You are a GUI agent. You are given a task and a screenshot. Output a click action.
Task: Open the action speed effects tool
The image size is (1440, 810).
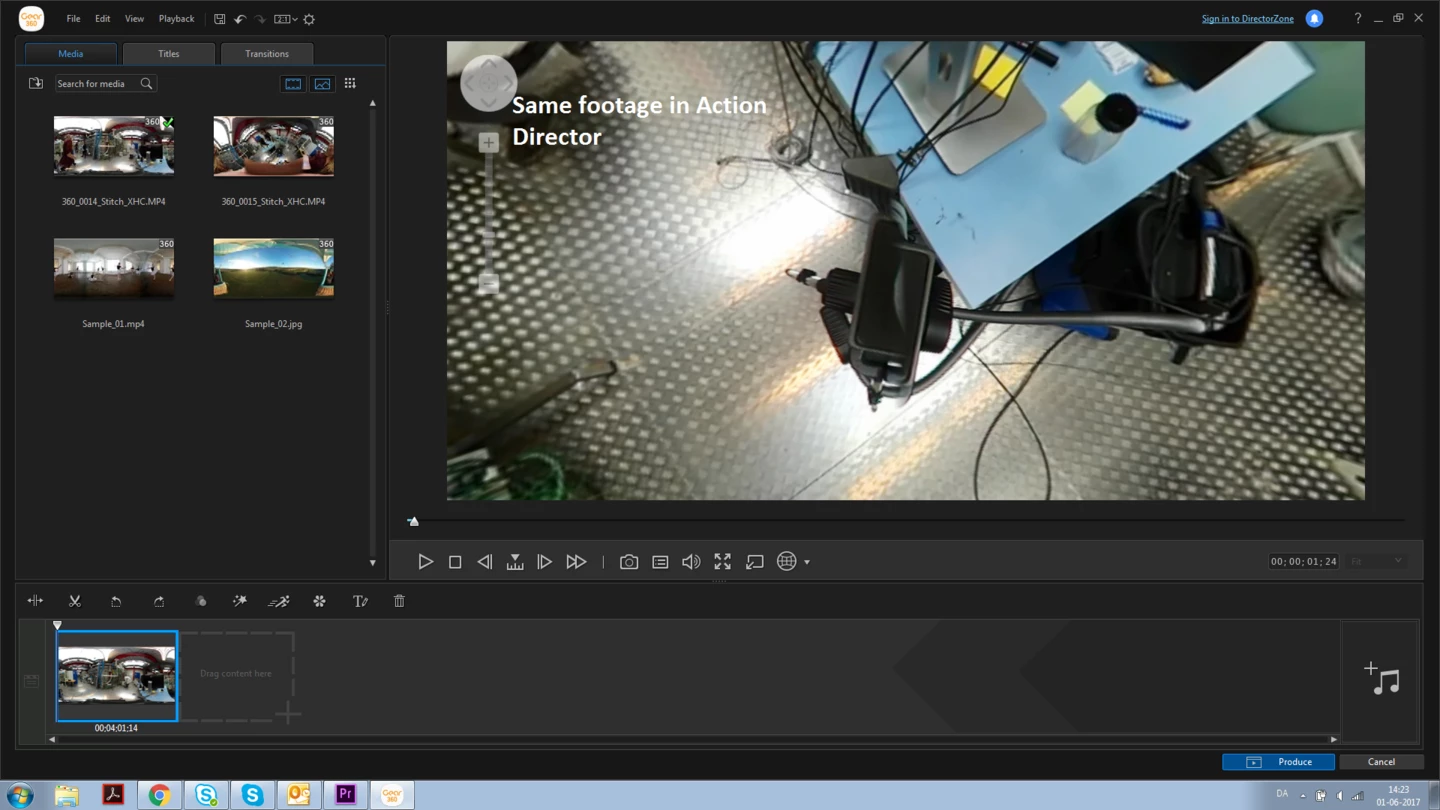(279, 601)
